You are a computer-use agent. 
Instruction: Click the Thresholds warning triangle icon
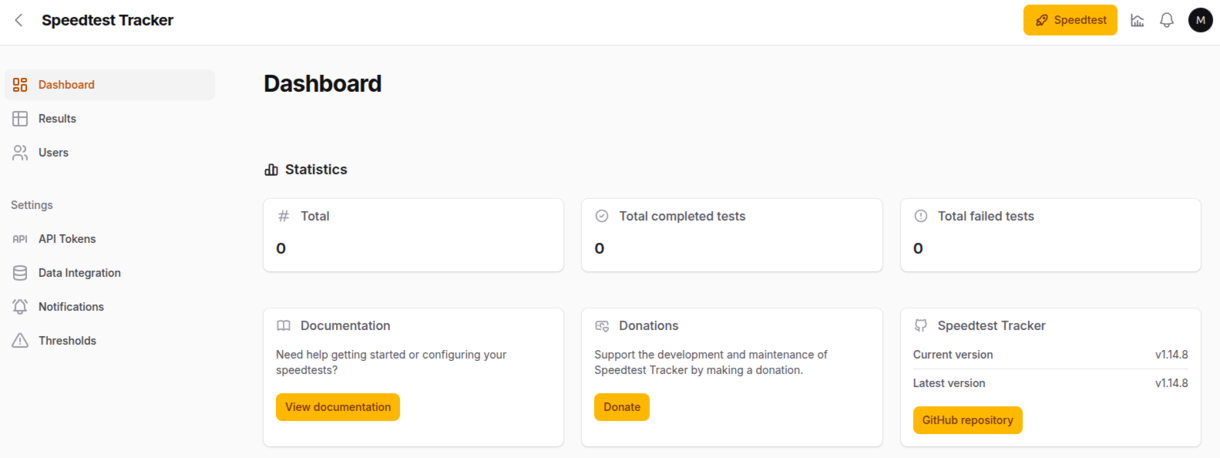tap(20, 341)
